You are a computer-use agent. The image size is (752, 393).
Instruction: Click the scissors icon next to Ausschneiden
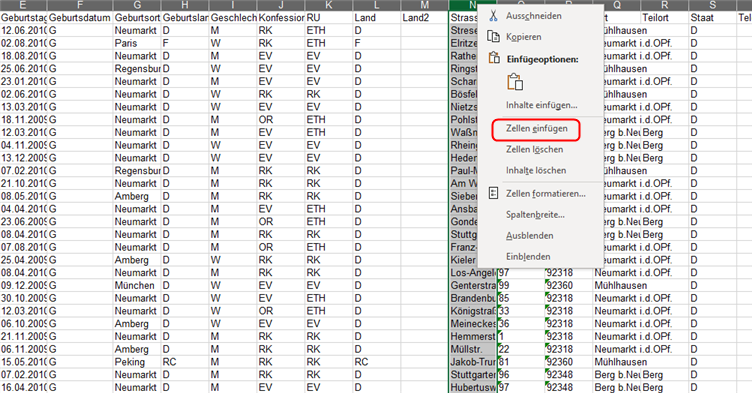coord(493,16)
